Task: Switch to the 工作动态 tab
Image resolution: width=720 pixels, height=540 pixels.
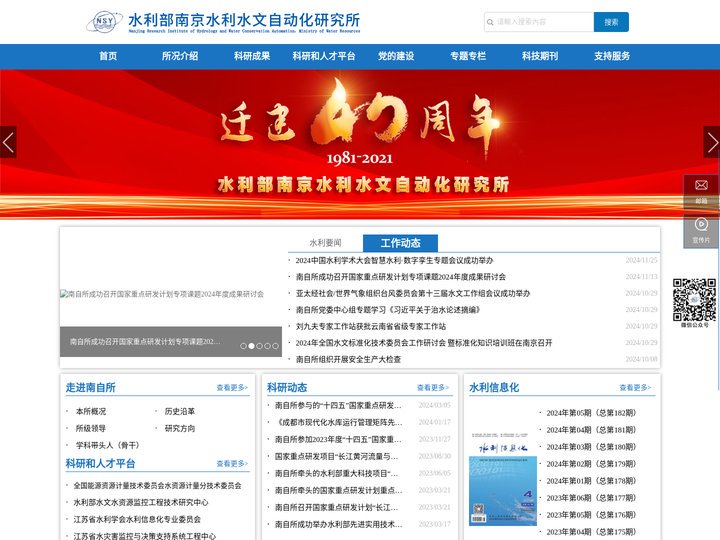Action: (400, 243)
